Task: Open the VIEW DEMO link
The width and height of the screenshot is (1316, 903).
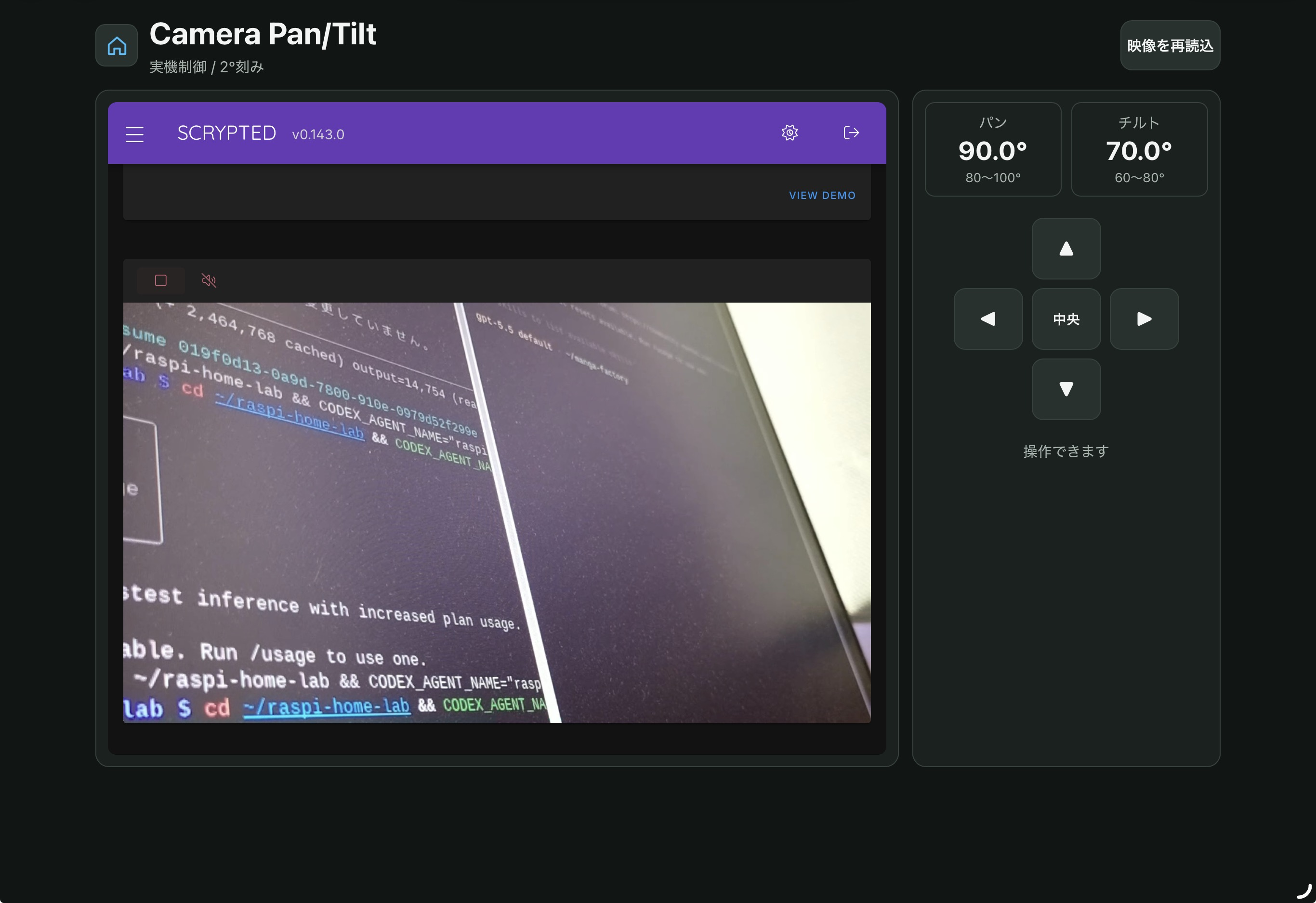Action: [x=822, y=196]
